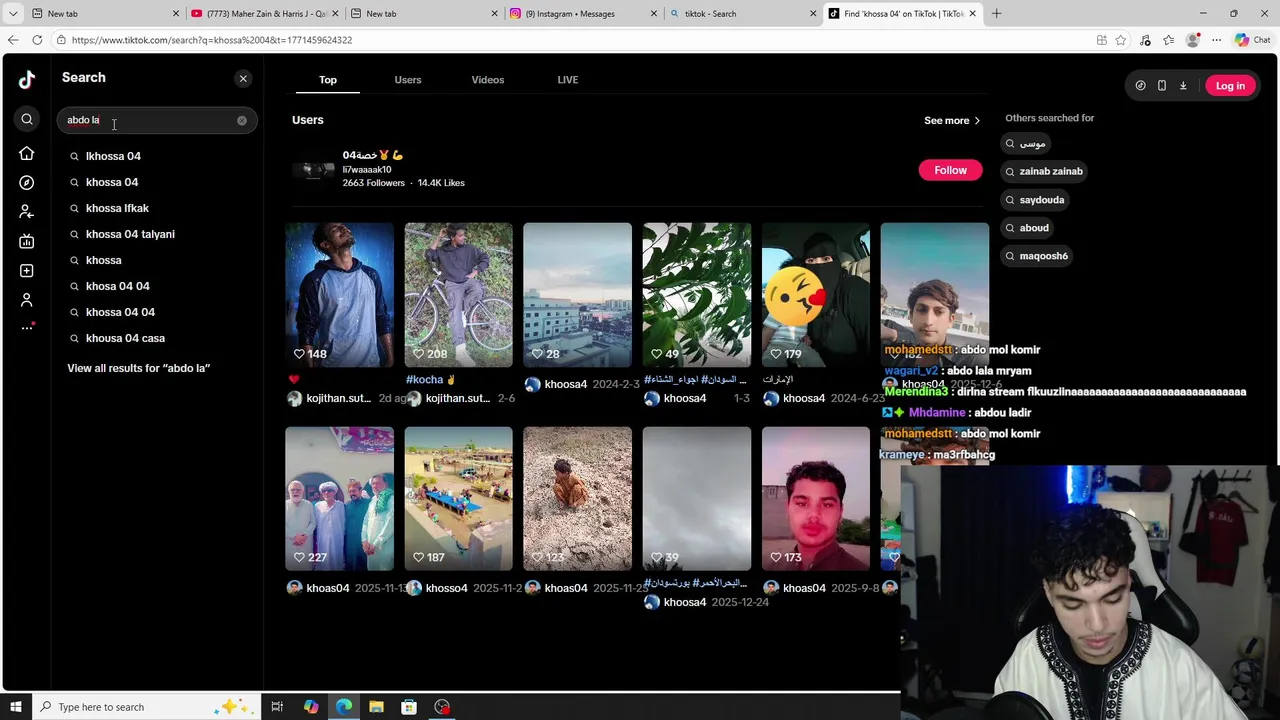
Task: Choose suggestion 'lkhossa 04'
Action: (x=113, y=156)
